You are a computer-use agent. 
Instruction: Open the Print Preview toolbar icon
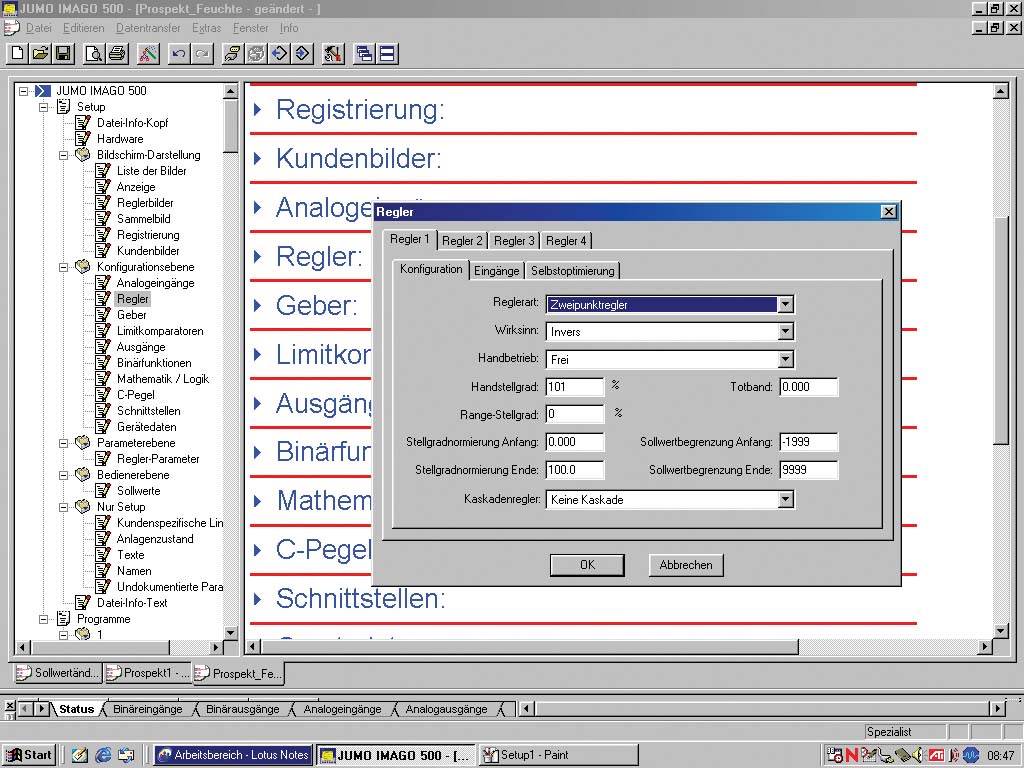pyautogui.click(x=95, y=54)
